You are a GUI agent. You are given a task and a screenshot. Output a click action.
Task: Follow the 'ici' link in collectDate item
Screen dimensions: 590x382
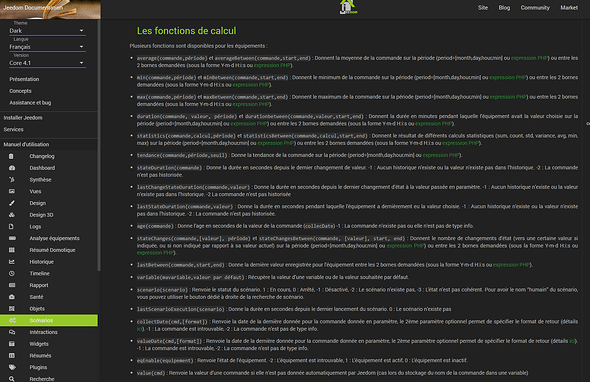[139, 329]
